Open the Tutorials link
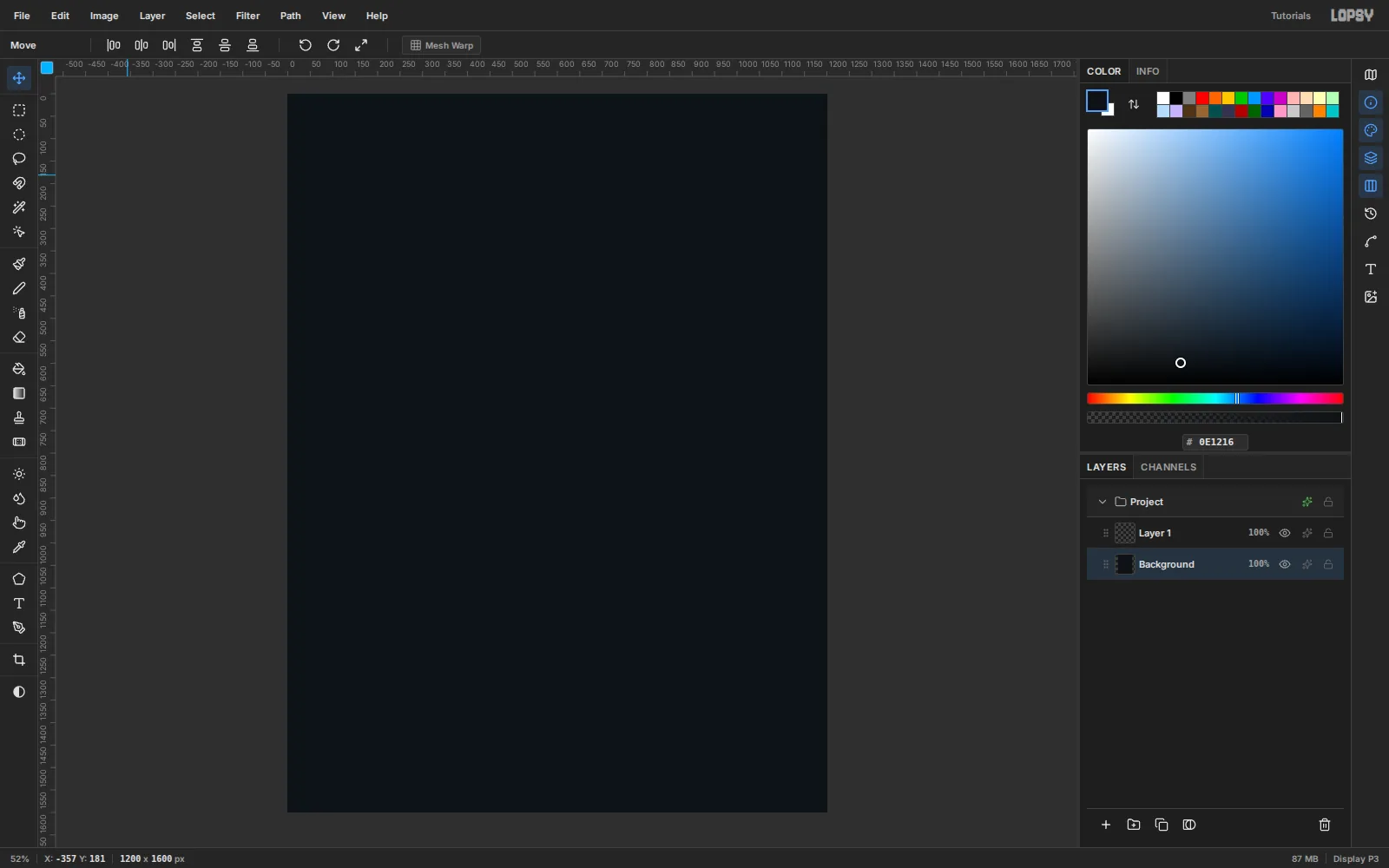Viewport: 1389px width, 868px height. (x=1291, y=16)
